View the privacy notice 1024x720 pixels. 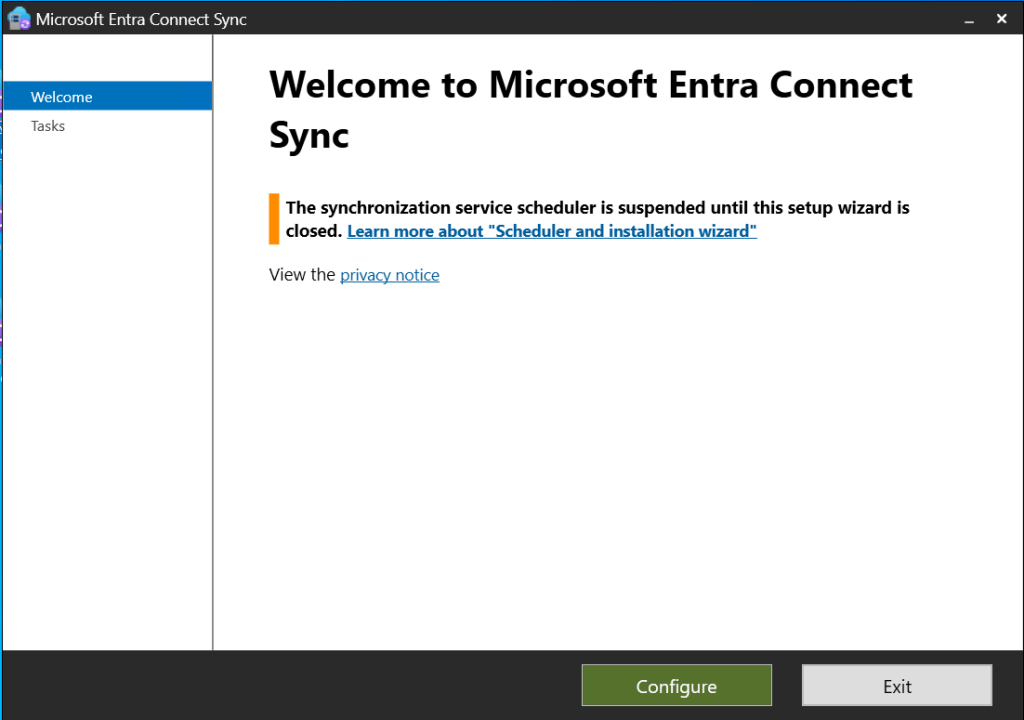click(x=389, y=274)
